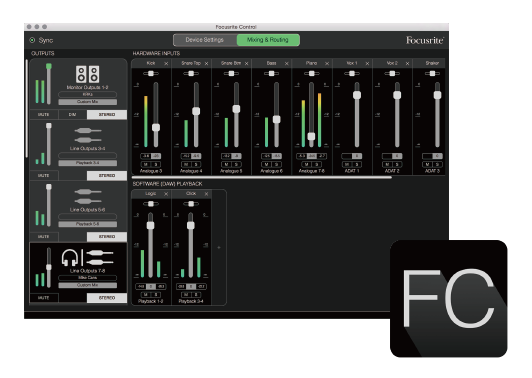Enable DIM on Monitor Outputs 1-2
Screen dimensions: 532x378
[73, 115]
